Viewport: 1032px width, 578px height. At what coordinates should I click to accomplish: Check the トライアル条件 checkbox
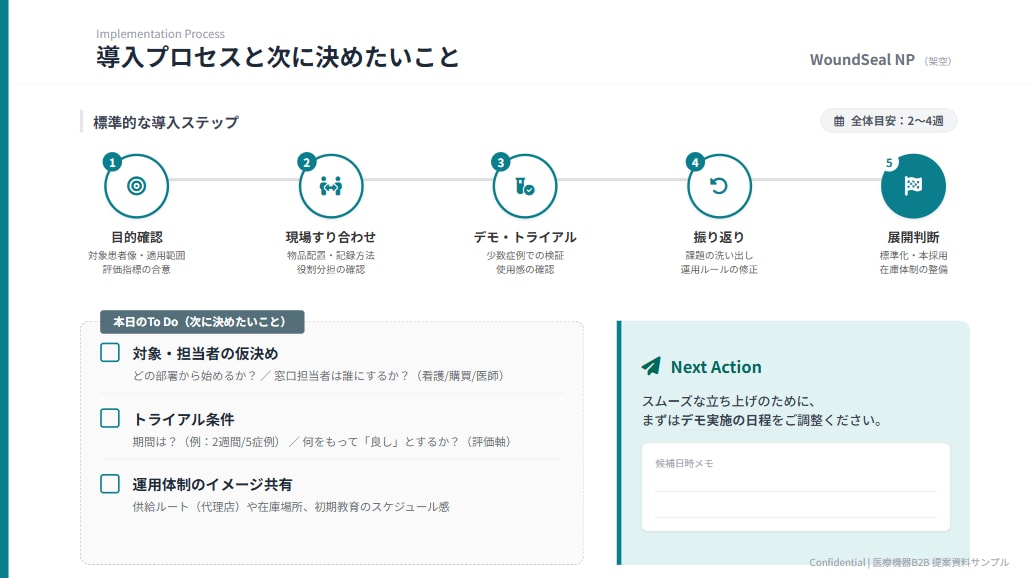coord(110,418)
